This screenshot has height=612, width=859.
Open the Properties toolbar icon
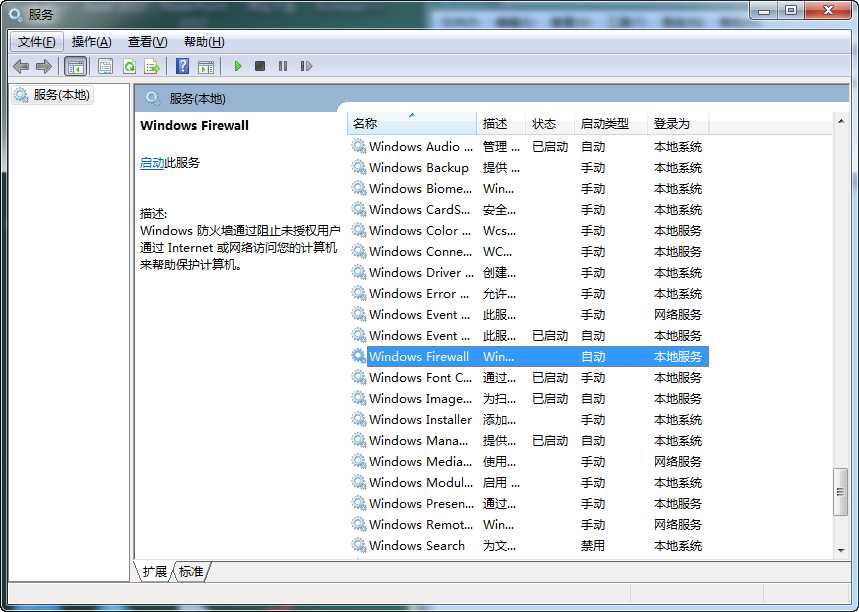pyautogui.click(x=105, y=66)
